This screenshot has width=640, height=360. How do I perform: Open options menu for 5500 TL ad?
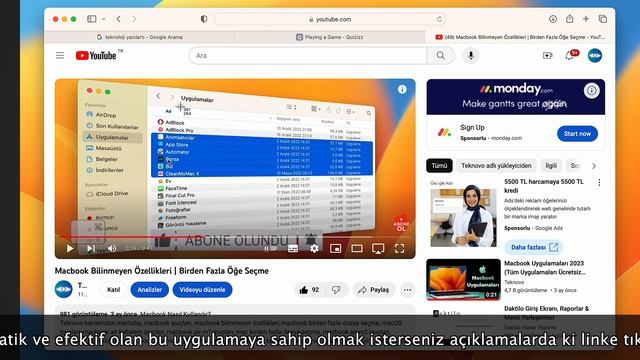point(599,182)
